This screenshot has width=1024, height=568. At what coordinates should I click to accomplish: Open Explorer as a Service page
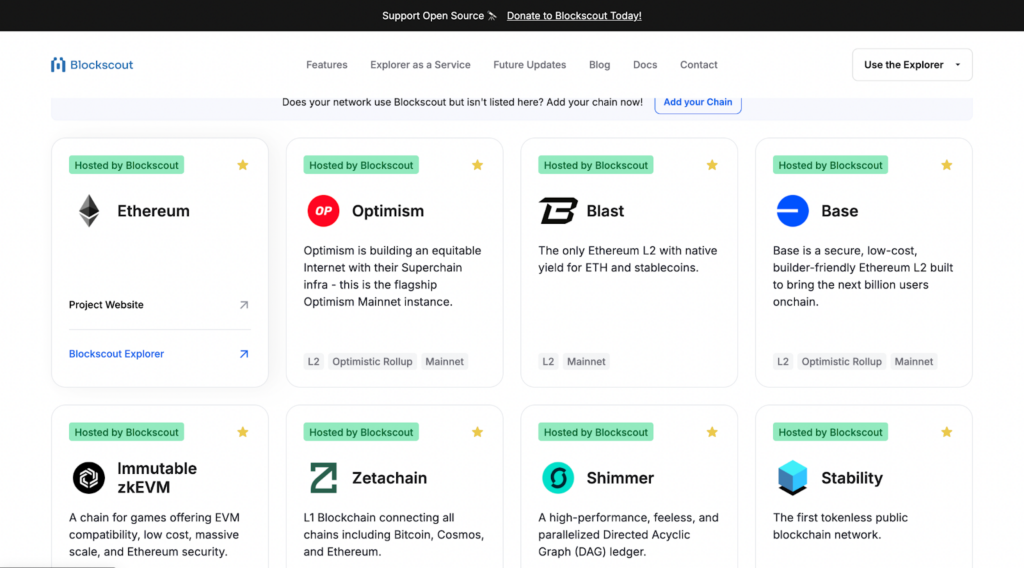point(420,65)
